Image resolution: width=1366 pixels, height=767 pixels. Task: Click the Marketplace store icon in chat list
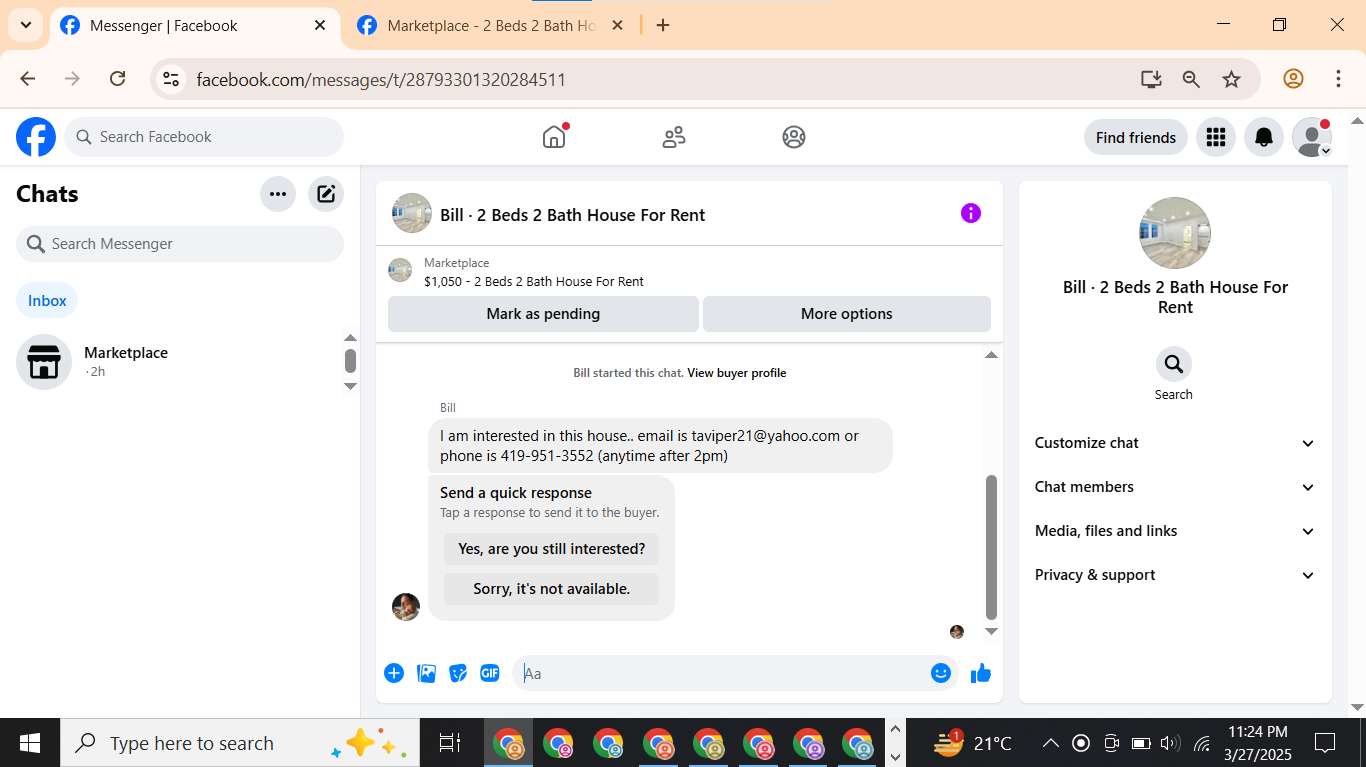pyautogui.click(x=44, y=362)
